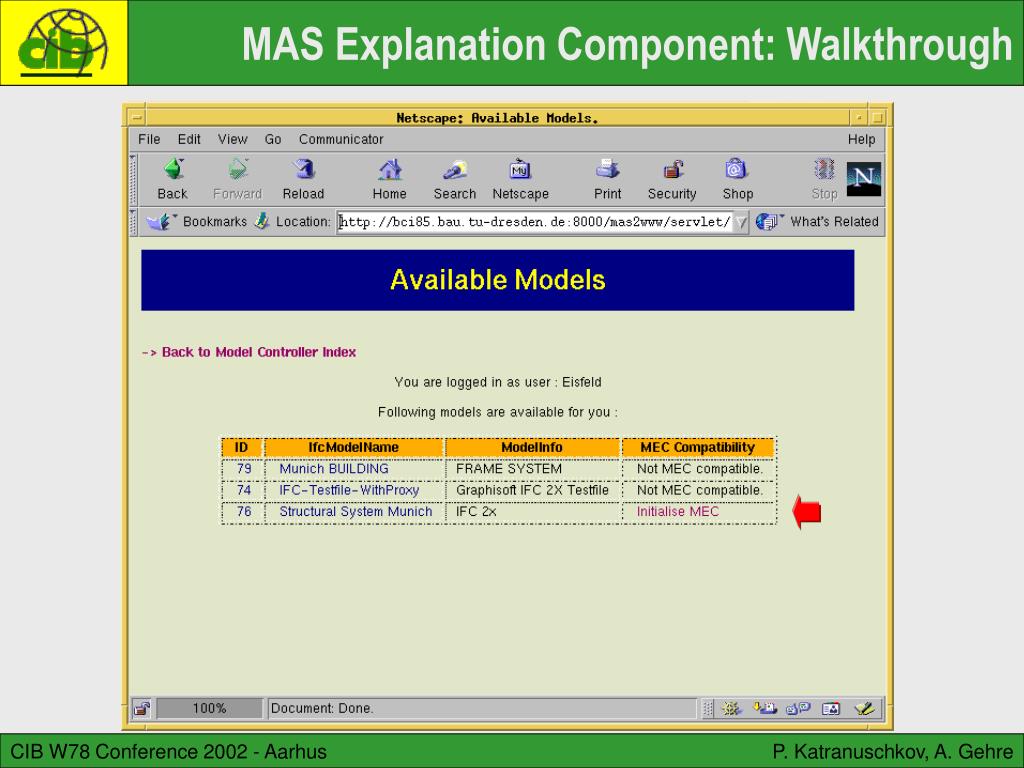Screen dimensions: 1024x768
Task: Click the logged in as user Eisfeld text
Action: pos(498,382)
